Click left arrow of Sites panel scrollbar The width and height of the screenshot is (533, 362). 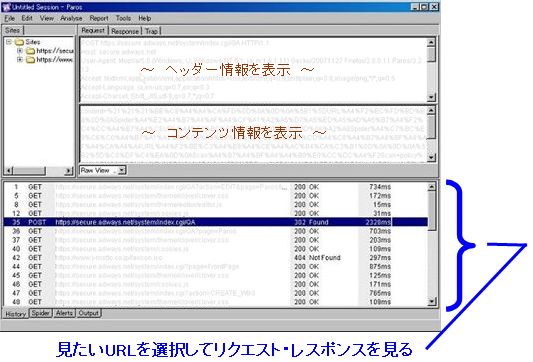tap(9, 171)
